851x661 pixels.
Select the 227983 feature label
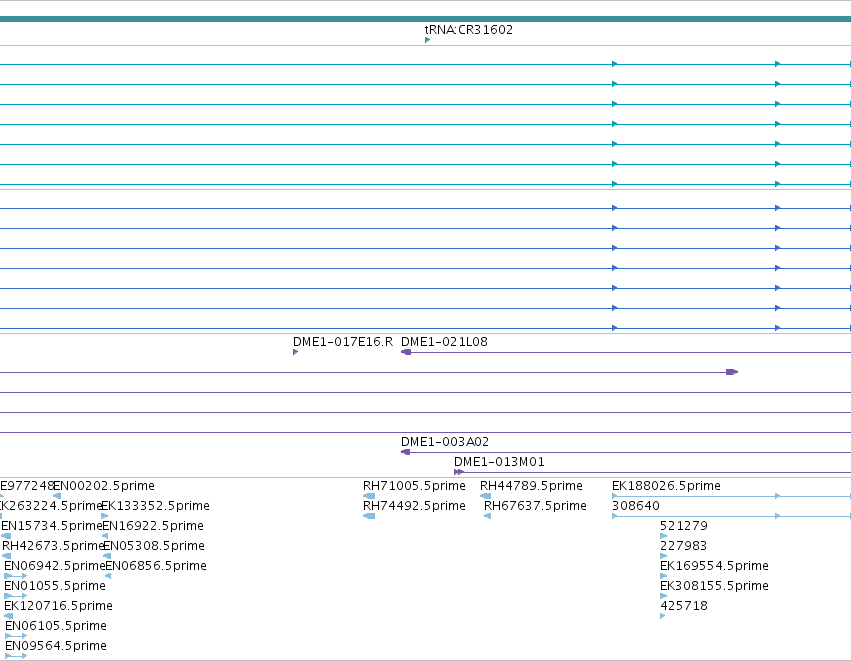point(683,545)
